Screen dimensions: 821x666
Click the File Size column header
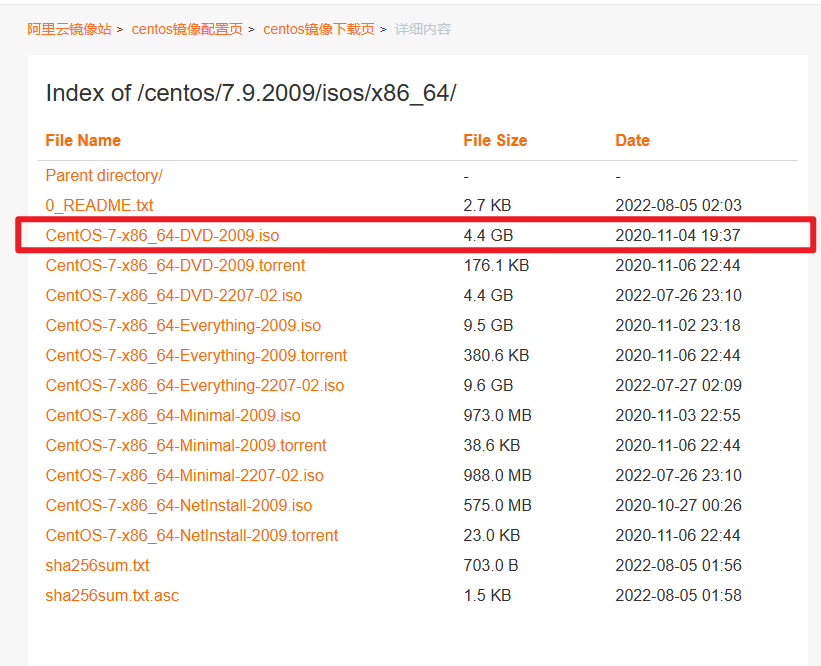coord(495,140)
